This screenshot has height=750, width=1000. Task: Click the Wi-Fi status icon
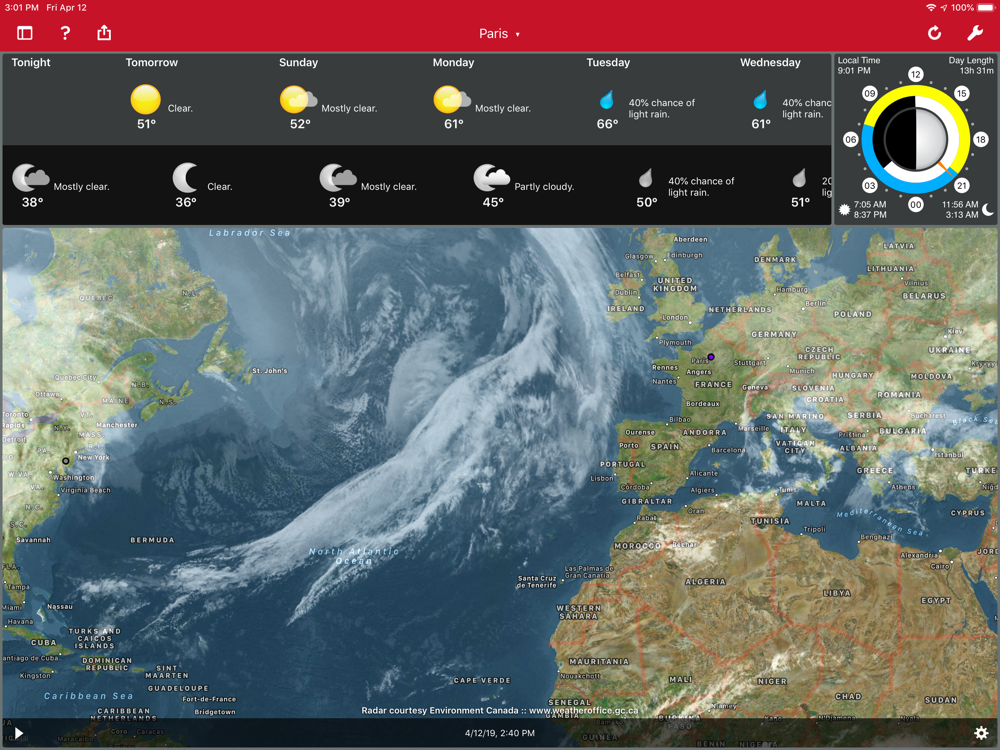tap(931, 8)
